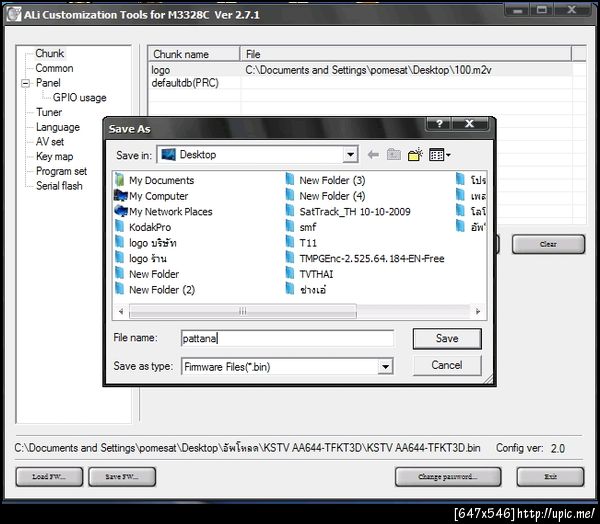Click the Help question mark button in Save As

tap(439, 124)
